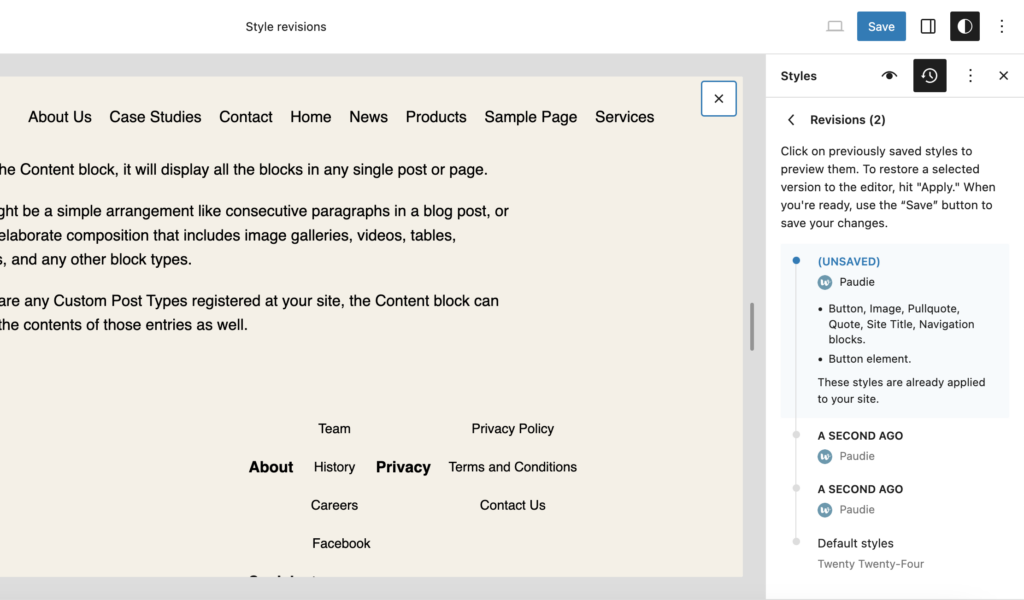Image resolution: width=1024 pixels, height=600 pixels.
Task: Select About Us in the navigation menu
Action: click(59, 117)
